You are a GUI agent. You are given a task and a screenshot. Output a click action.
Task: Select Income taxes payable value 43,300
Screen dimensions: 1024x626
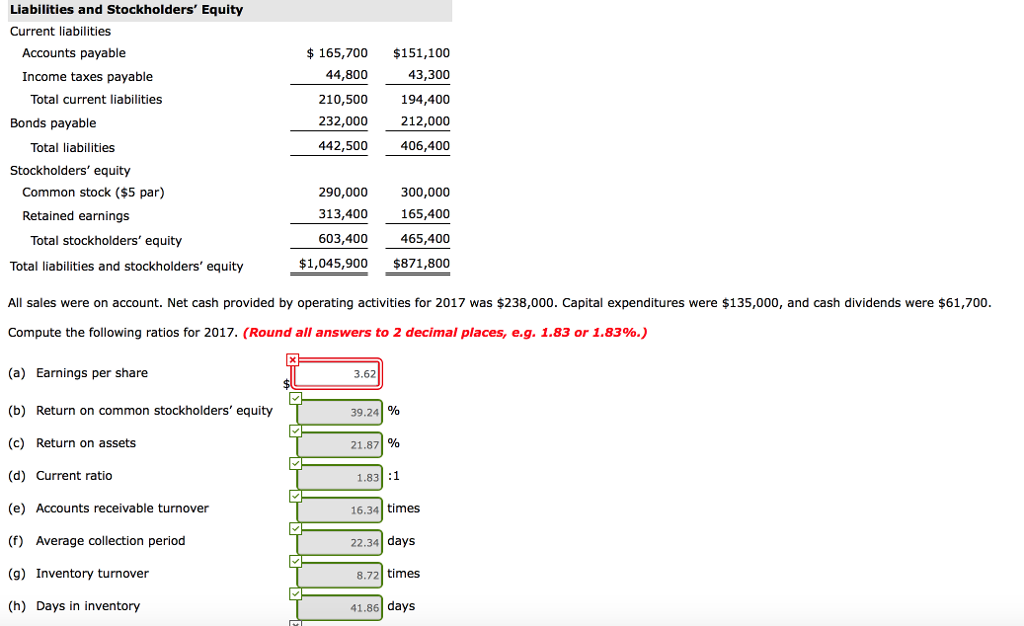[x=429, y=75]
